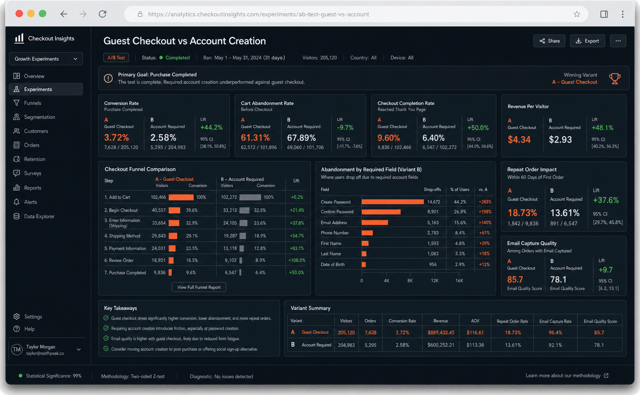The image size is (640, 395).
Task: Click the Alerts bell icon
Action: 16,202
